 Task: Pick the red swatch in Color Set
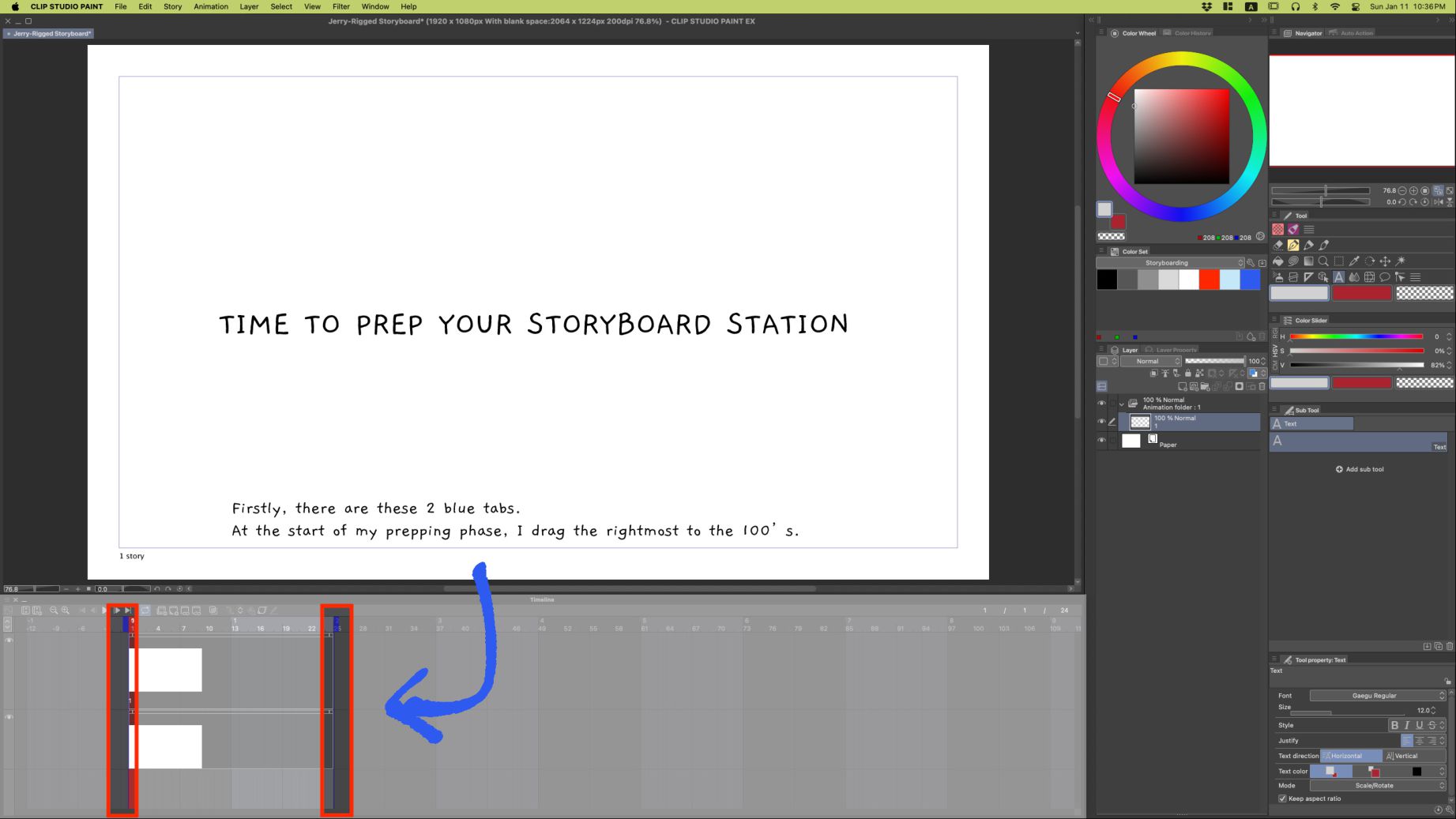click(x=1210, y=280)
